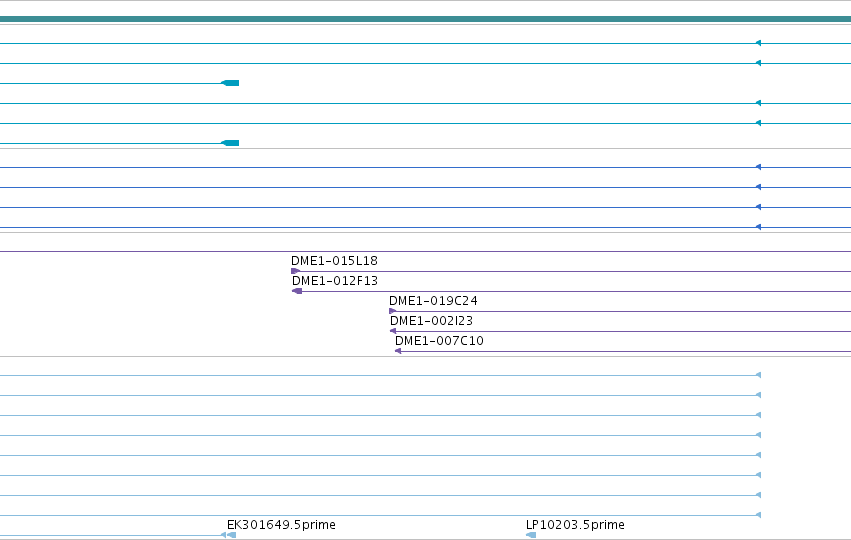Select the DME1-012F13 clone label

[x=335, y=281]
